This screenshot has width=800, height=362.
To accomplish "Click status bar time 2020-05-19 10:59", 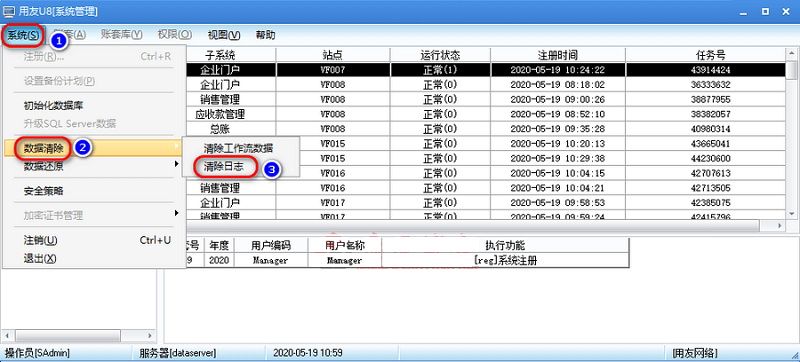I will (x=308, y=352).
